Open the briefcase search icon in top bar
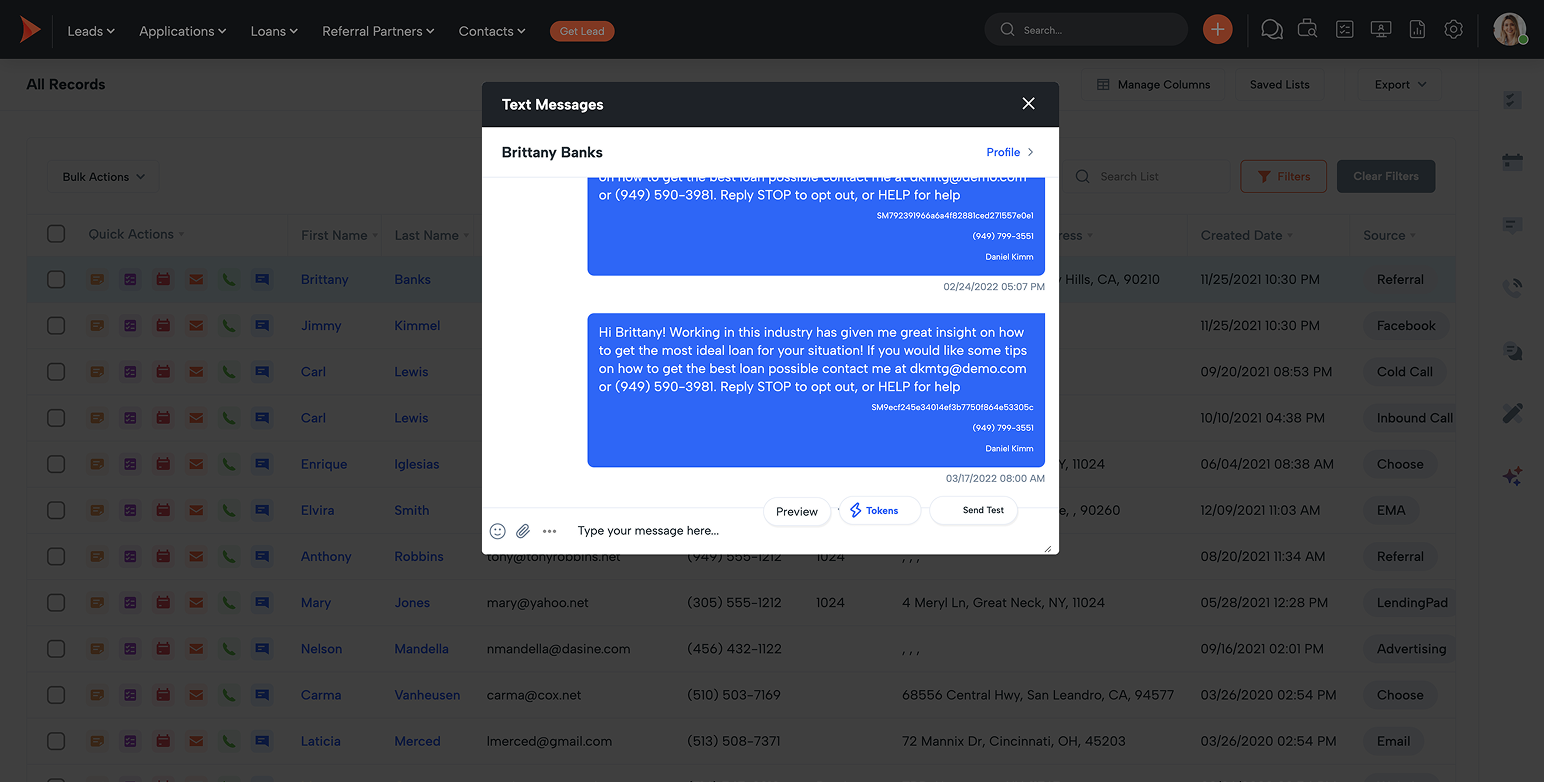This screenshot has height=782, width=1544. (x=1307, y=30)
